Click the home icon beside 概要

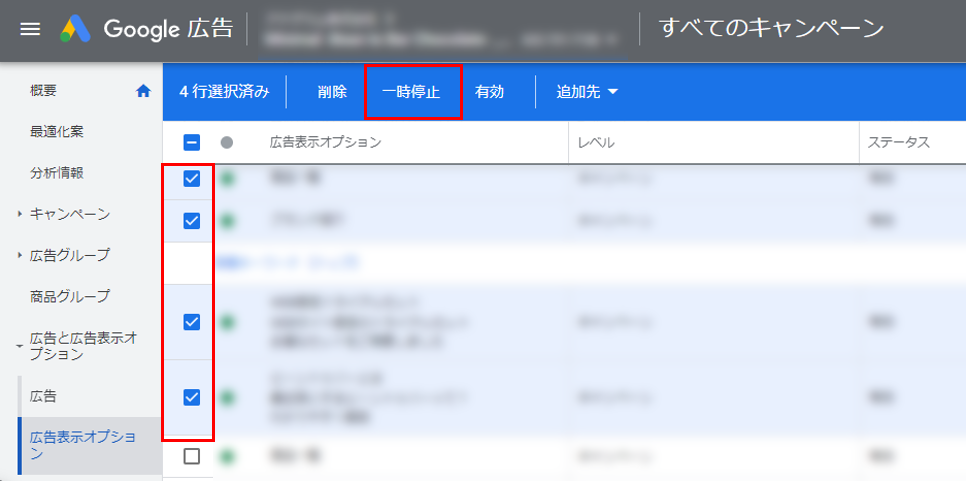[x=142, y=91]
